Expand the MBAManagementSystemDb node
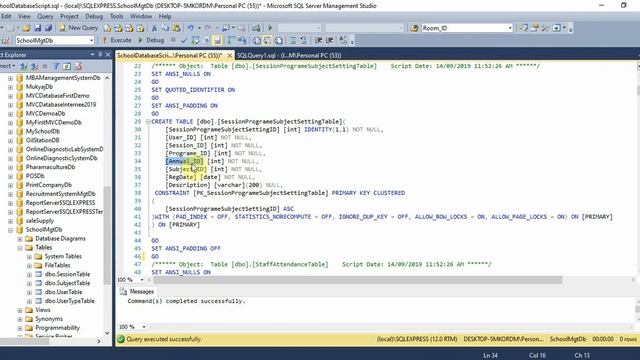 (10, 78)
